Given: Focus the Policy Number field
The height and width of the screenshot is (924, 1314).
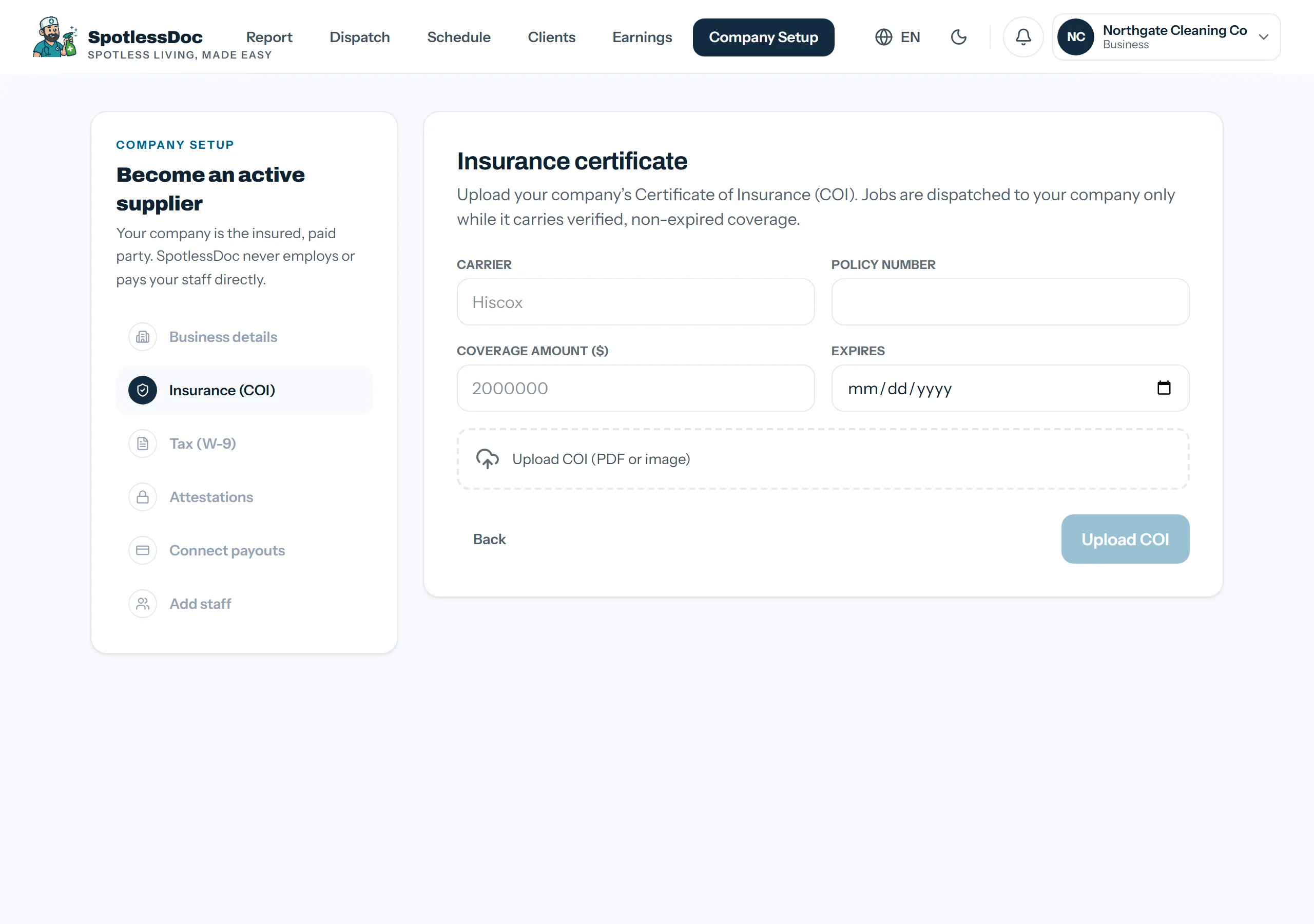Looking at the screenshot, I should tap(1010, 302).
